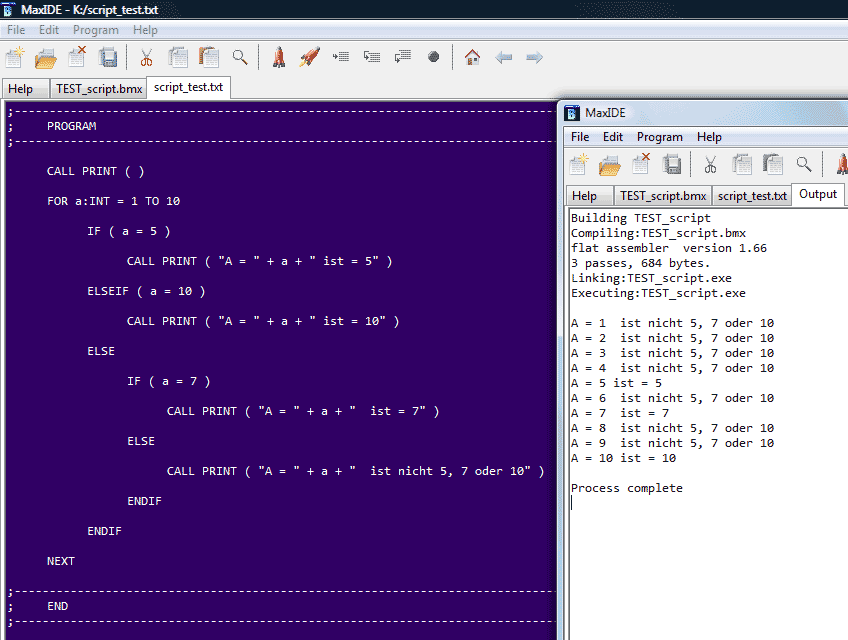Image resolution: width=848 pixels, height=640 pixels.
Task: Click the Forward arrow icon in toolbar
Action: click(534, 57)
